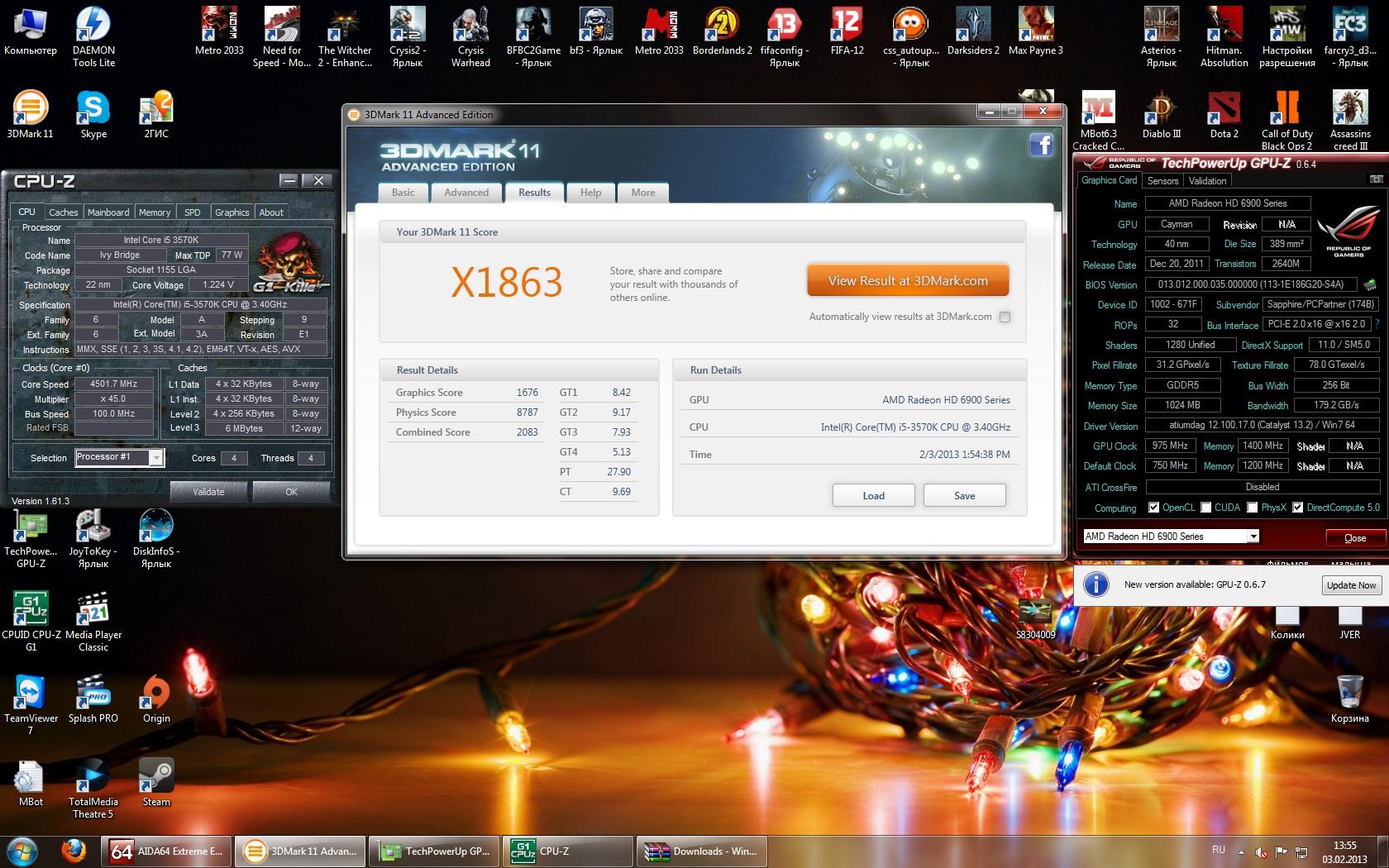This screenshot has width=1389, height=868.
Task: Click the BIOS save chip icon in GPU-Z
Action: tap(1370, 284)
